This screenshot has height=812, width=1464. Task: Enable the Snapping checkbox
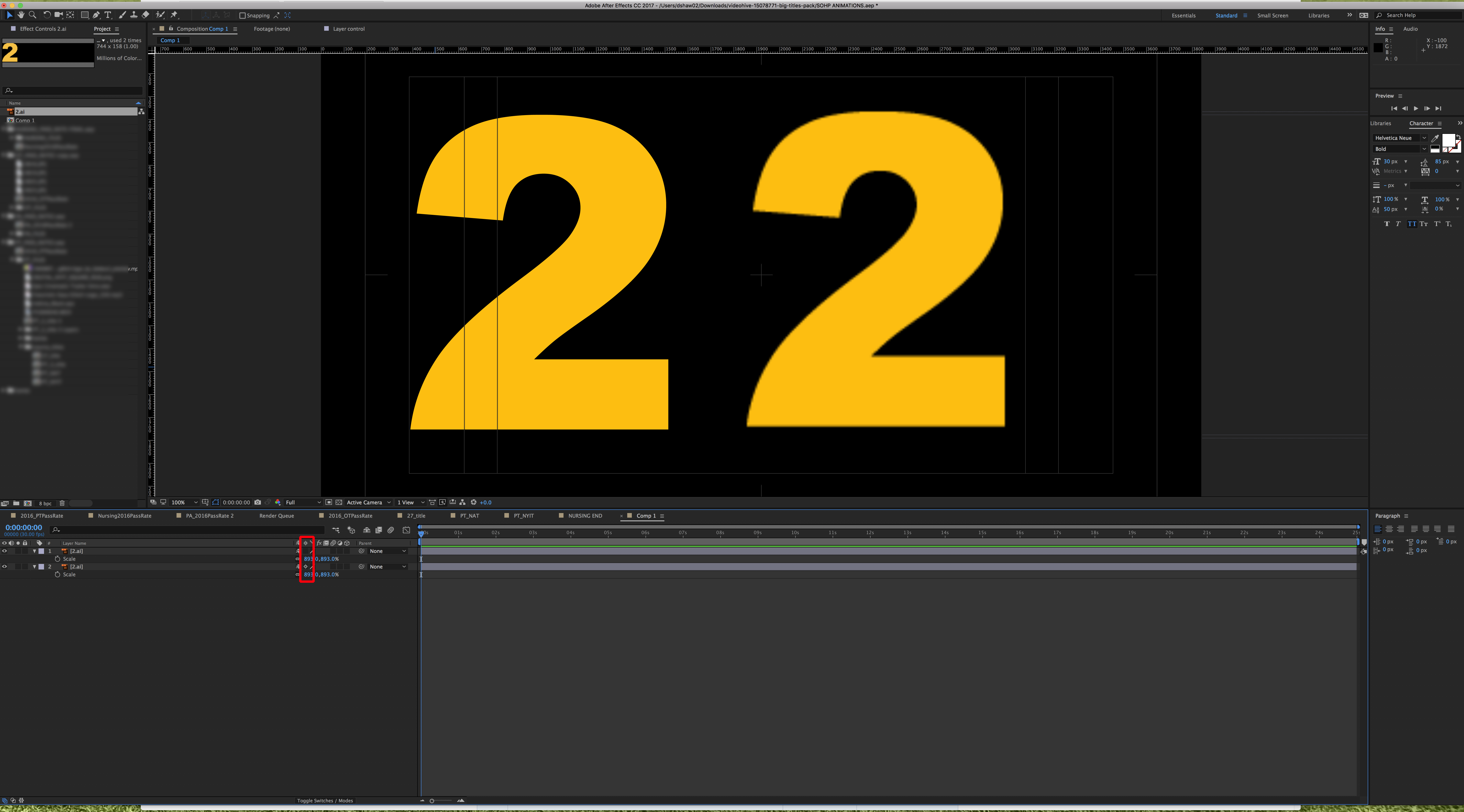pos(243,16)
